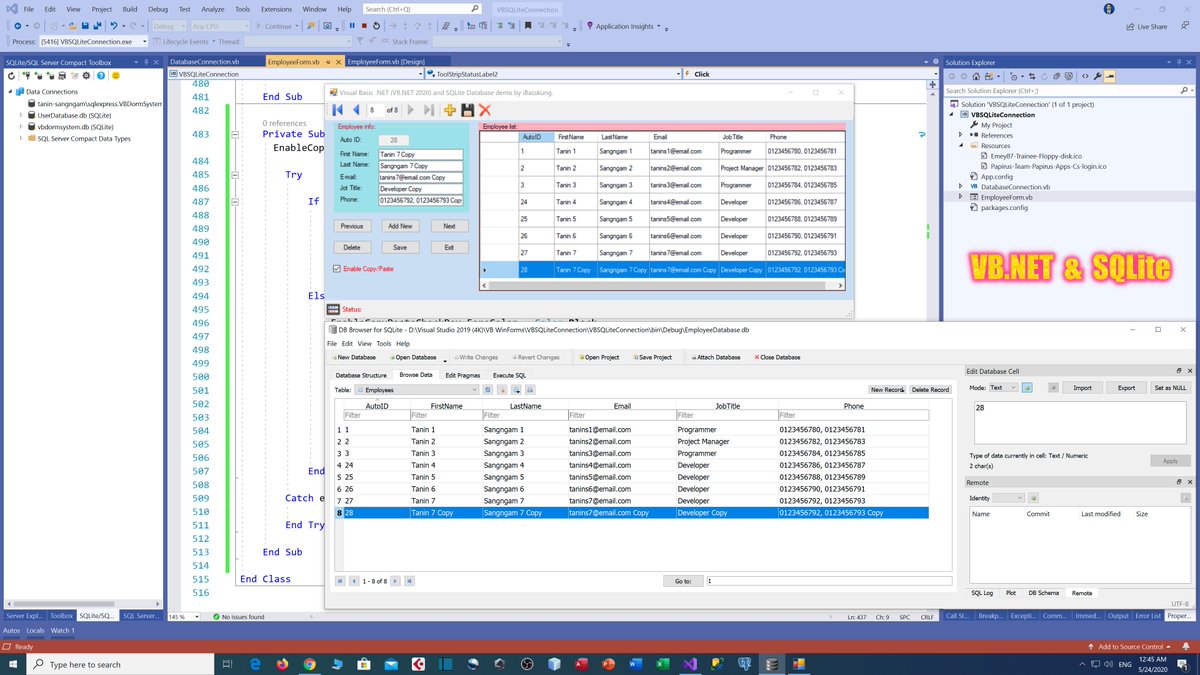The height and width of the screenshot is (675, 1200).
Task: Click the print icon beside Employees table selector
Action: [530, 389]
